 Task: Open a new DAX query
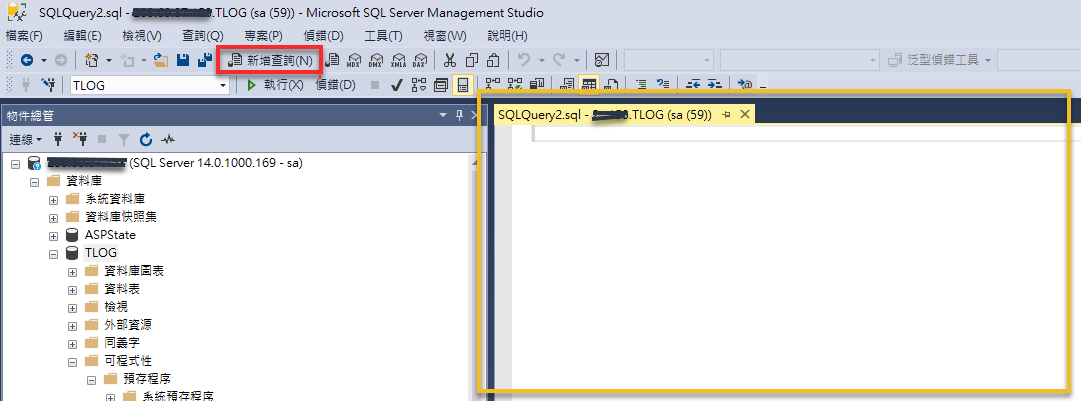point(419,61)
